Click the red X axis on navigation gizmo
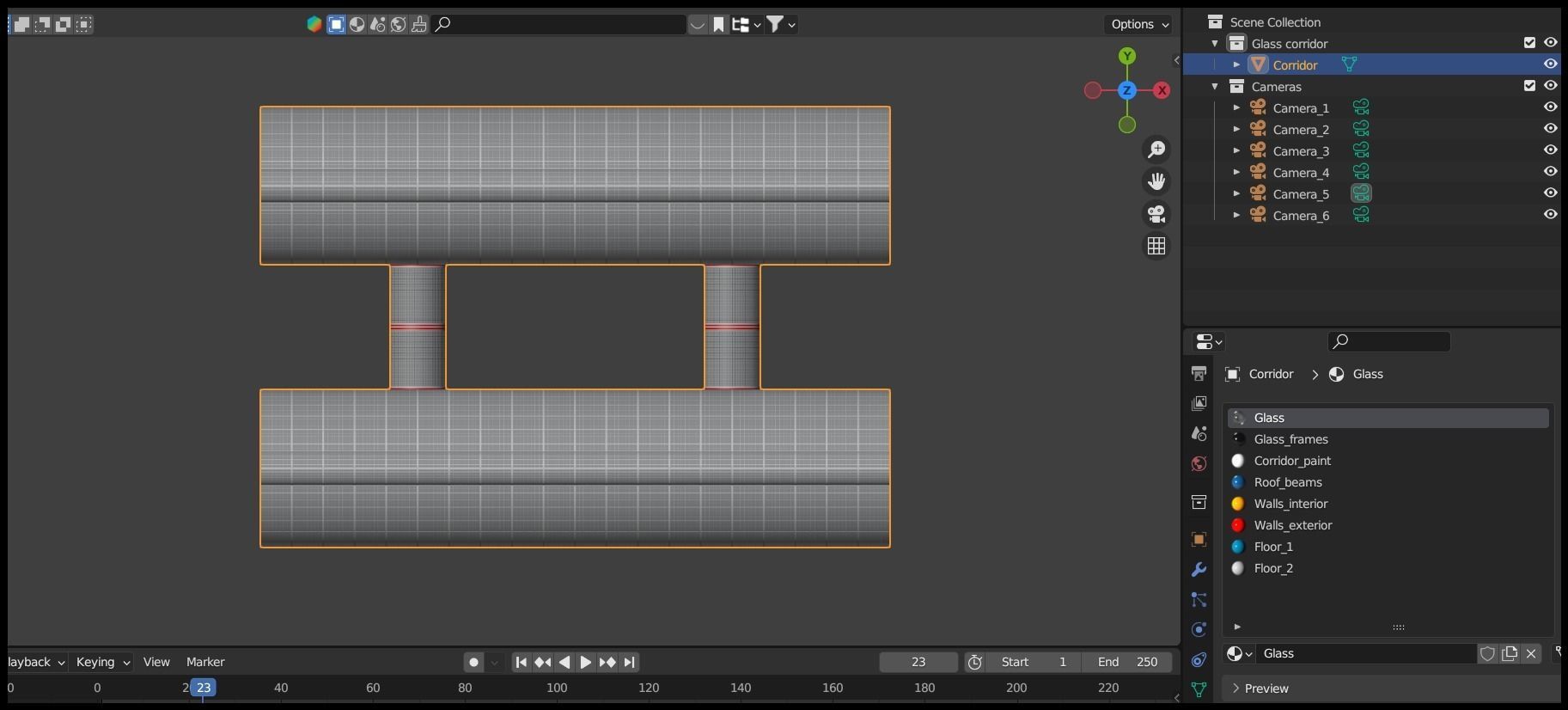Viewport: 1568px width, 710px height. click(1162, 90)
